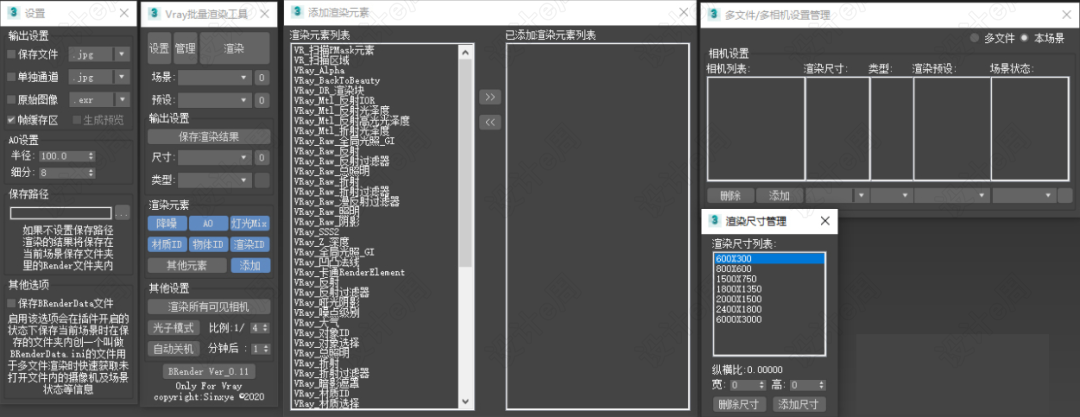Toggle the 灯光Mix render element button
Viewport: 1080px width, 417px height.
point(250,224)
